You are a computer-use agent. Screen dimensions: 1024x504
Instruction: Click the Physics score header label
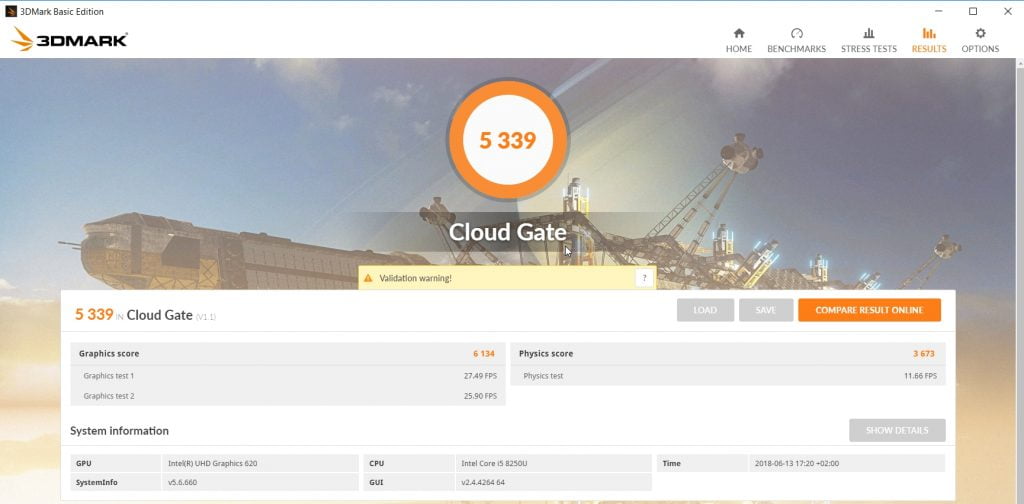pyautogui.click(x=545, y=353)
